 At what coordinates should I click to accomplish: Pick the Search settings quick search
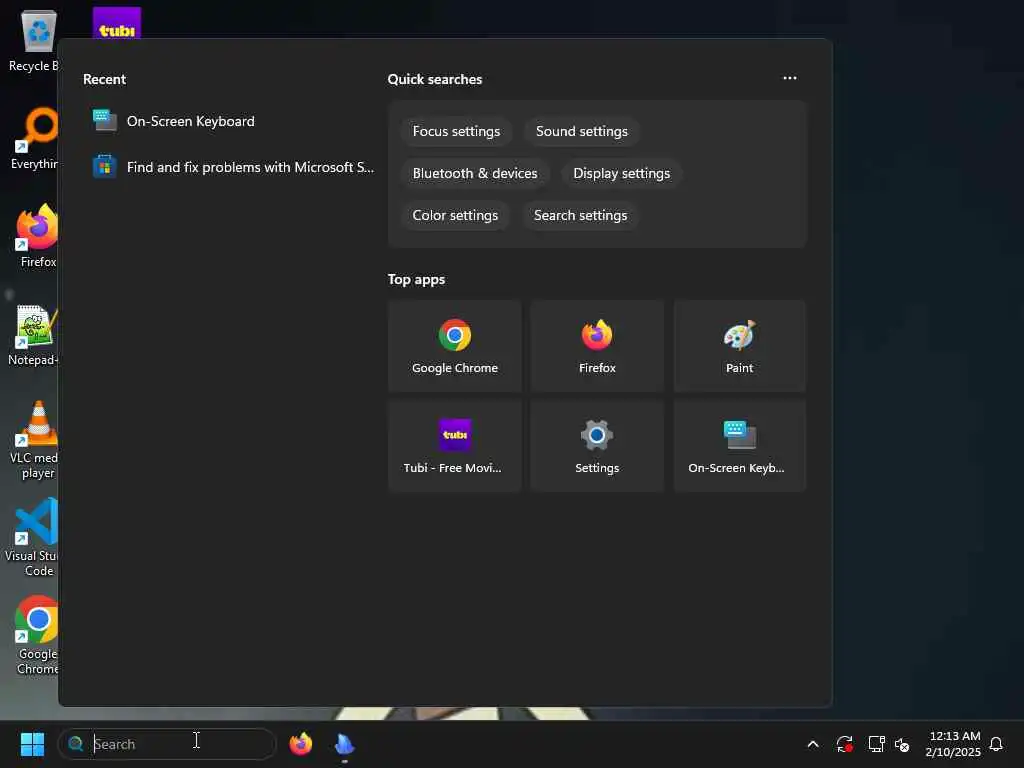(580, 215)
